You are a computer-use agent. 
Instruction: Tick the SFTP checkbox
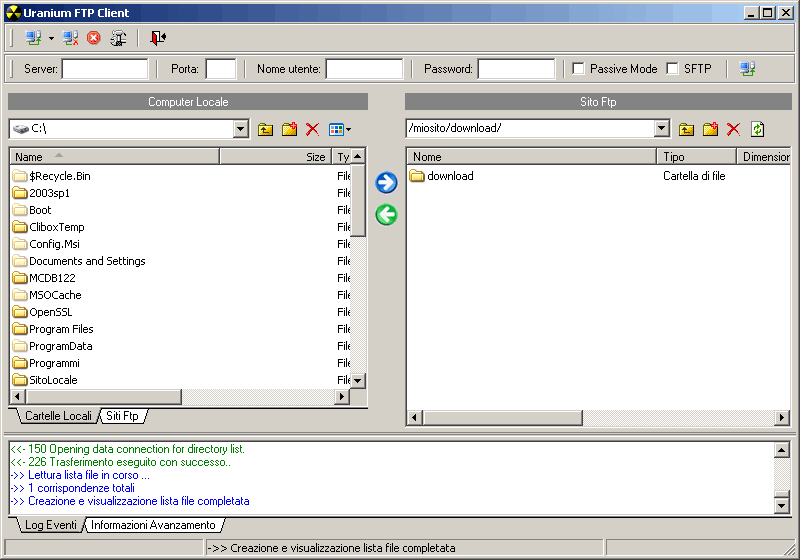[672, 69]
